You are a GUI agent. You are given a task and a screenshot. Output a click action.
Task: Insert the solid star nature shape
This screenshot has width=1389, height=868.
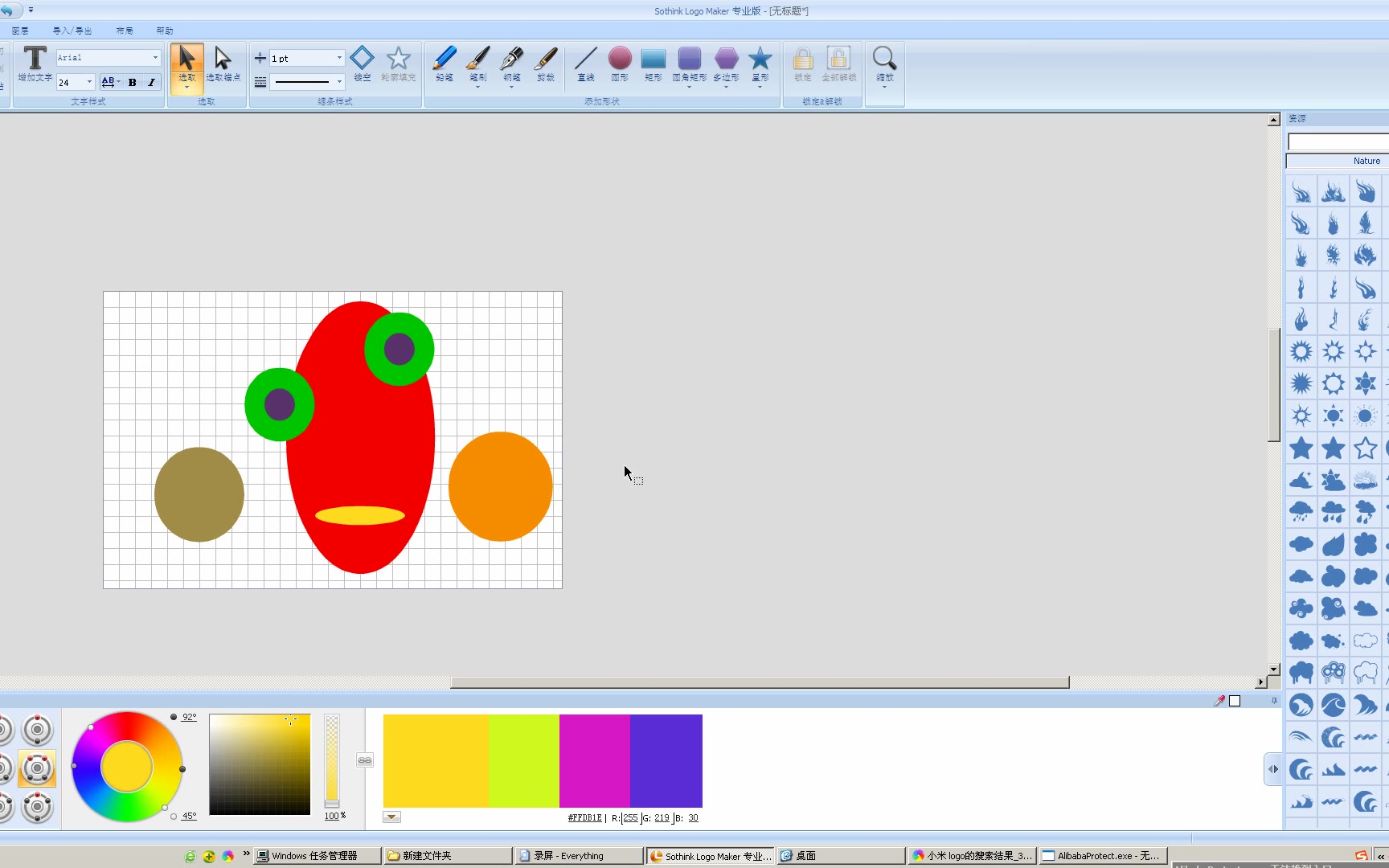click(1301, 448)
